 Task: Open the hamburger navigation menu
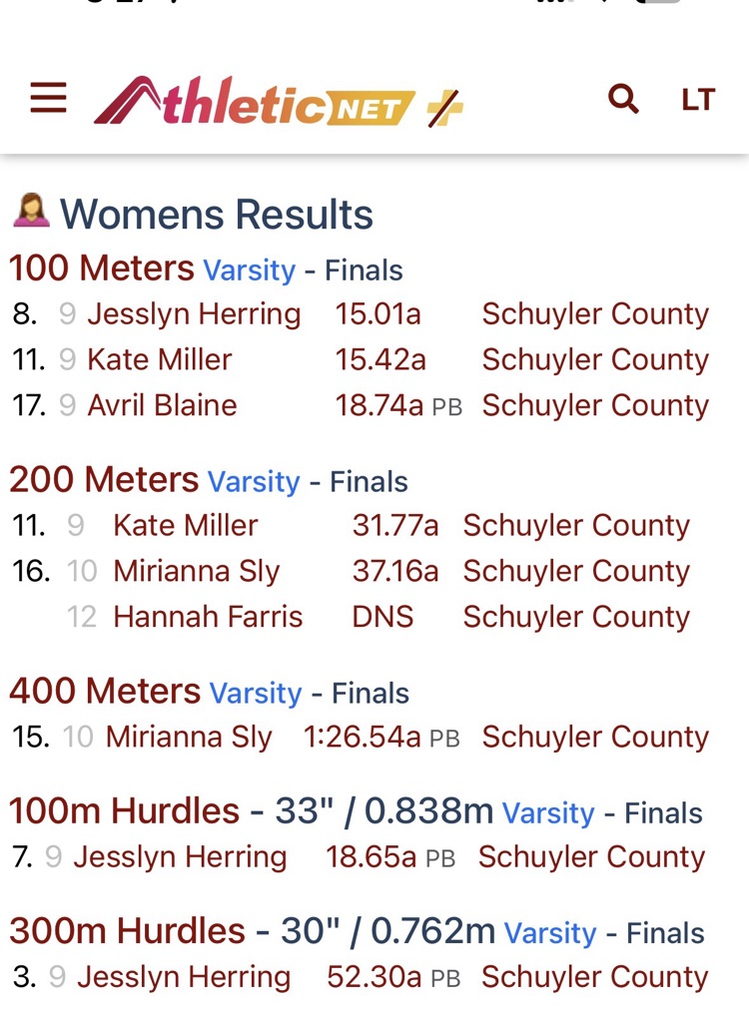[x=48, y=98]
